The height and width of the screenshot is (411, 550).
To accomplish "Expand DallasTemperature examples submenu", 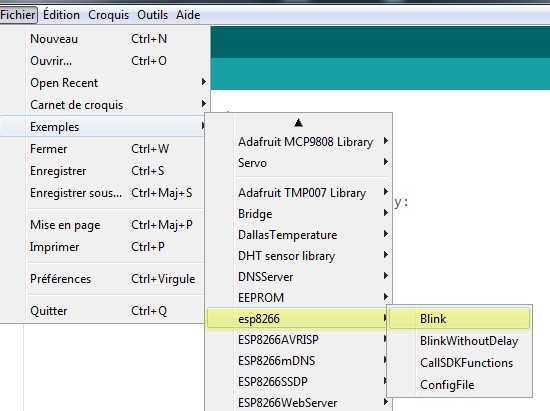I will click(299, 235).
